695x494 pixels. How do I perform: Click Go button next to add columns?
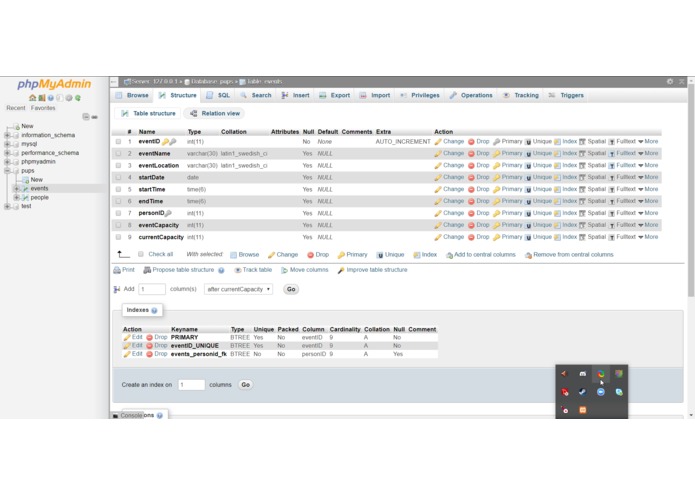tap(291, 289)
